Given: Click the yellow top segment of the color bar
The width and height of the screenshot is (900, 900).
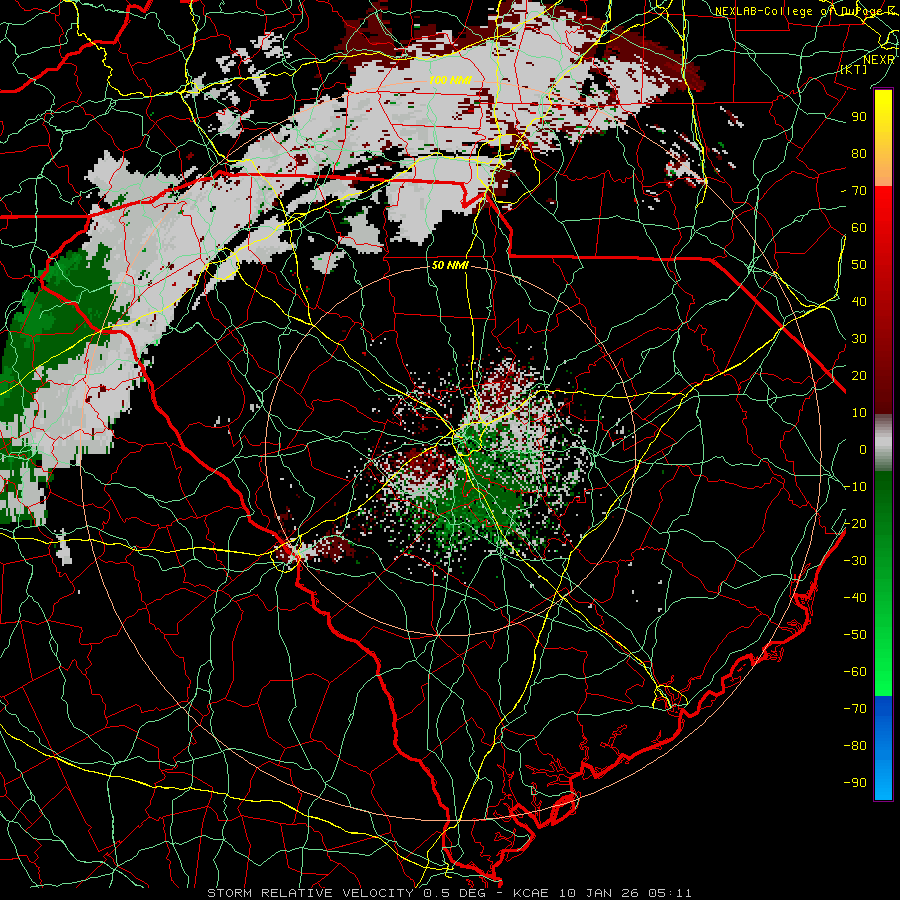Looking at the screenshot, I should [883, 137].
